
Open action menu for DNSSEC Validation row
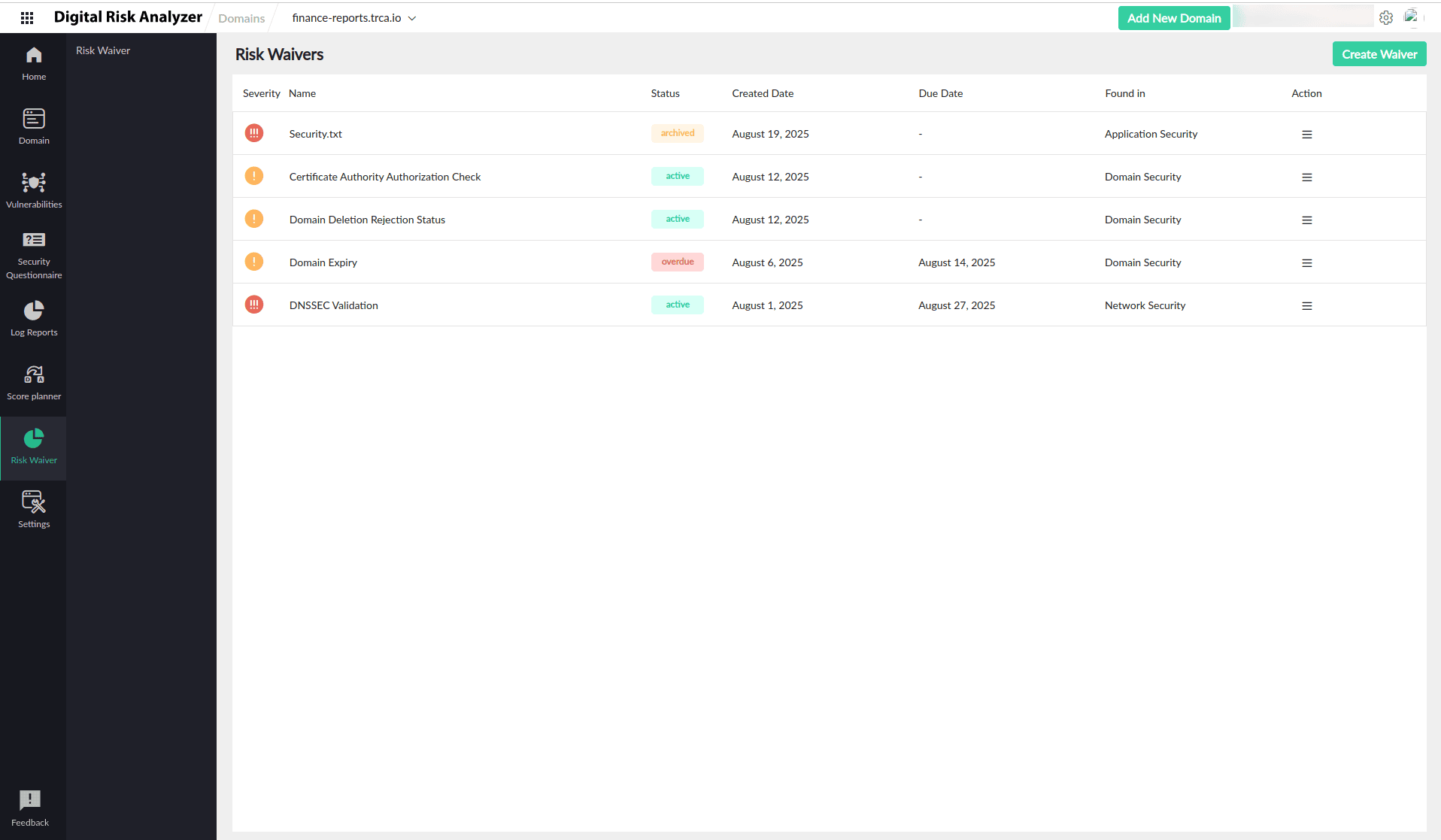tap(1307, 306)
